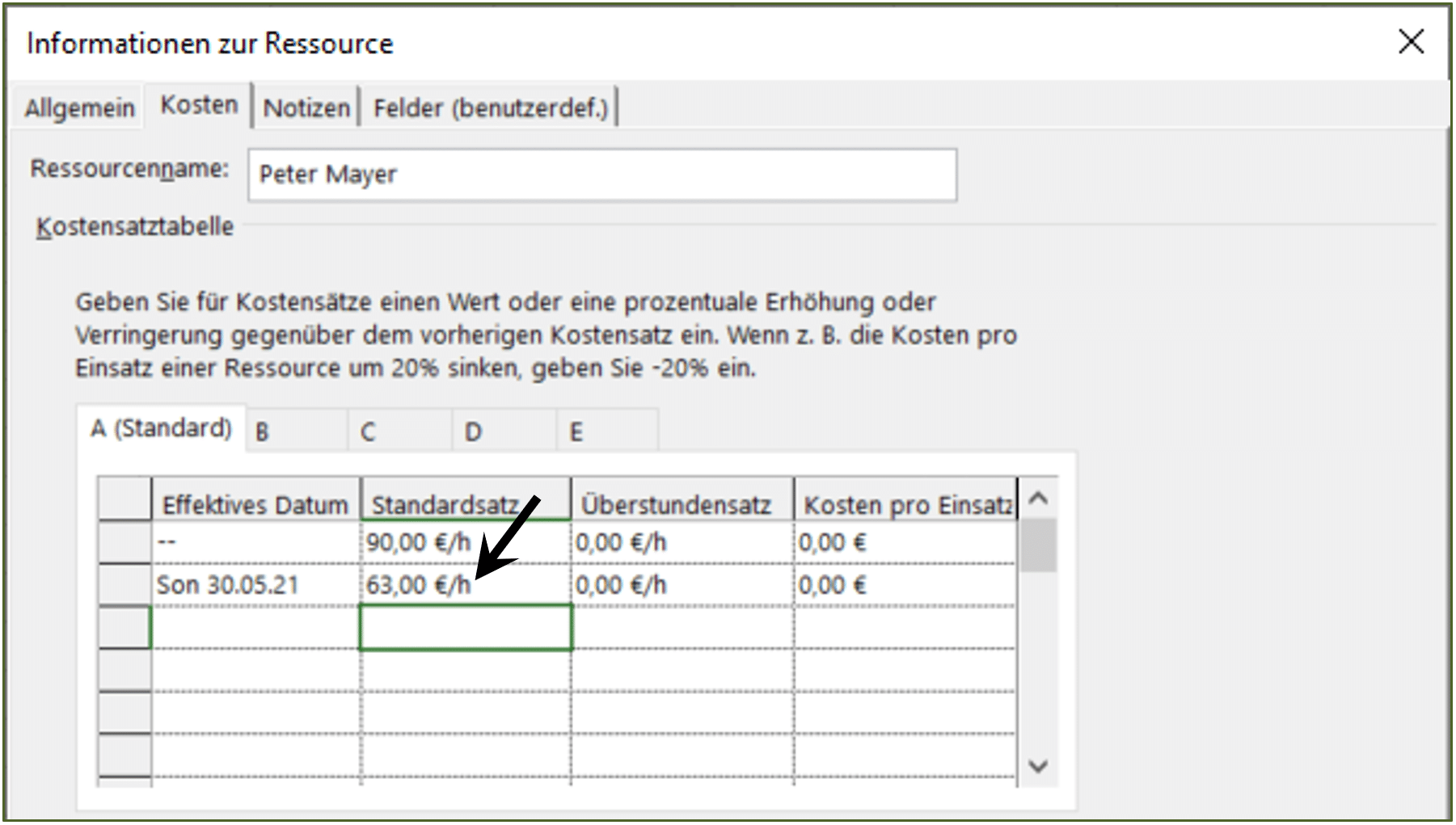This screenshot has width=1456, height=825.
Task: Click the Überstundensatz column header
Action: click(x=682, y=504)
